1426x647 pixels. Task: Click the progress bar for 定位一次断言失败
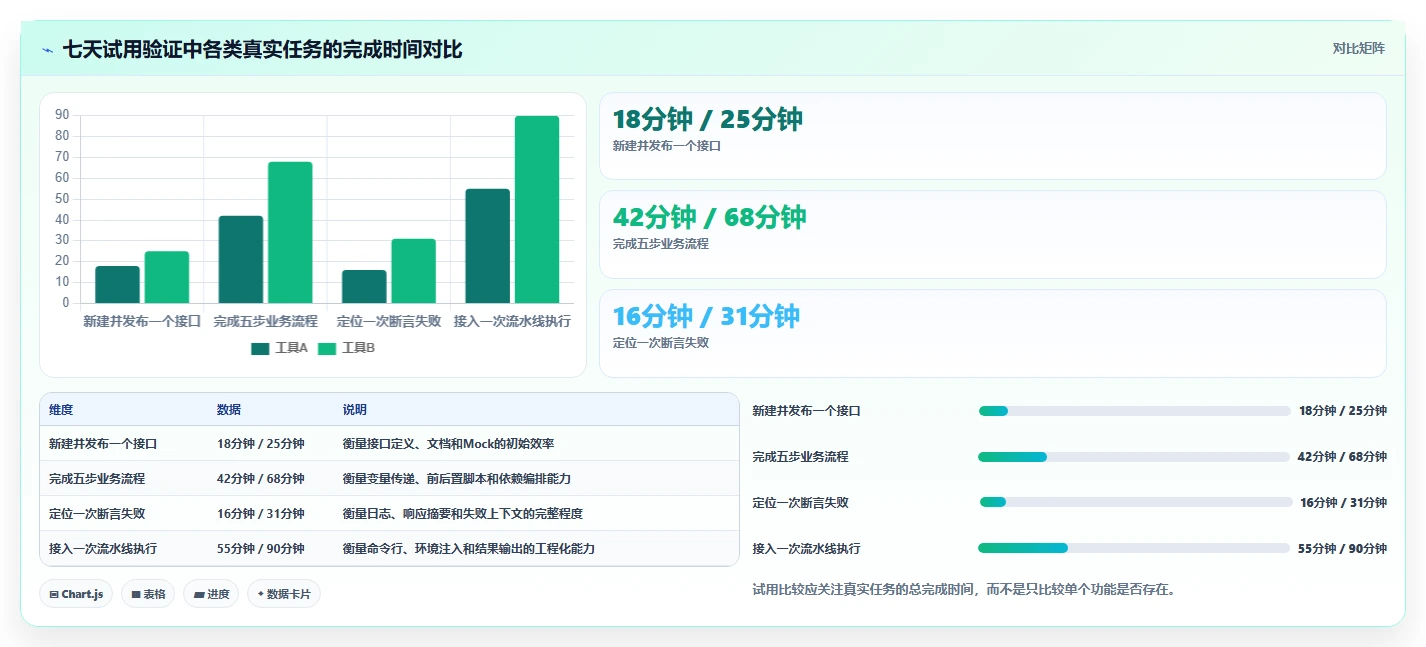(x=1136, y=502)
